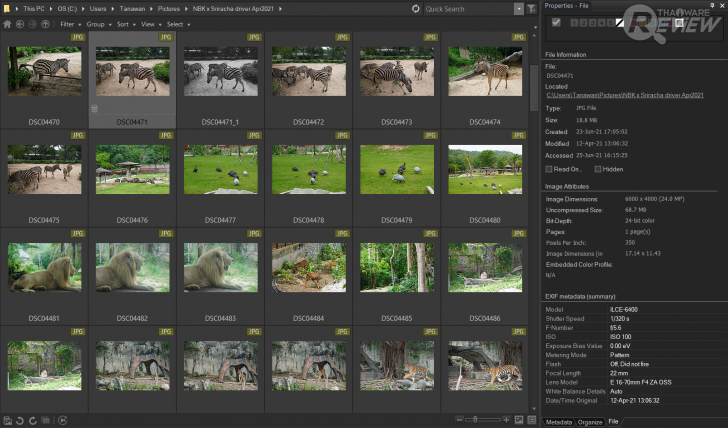
Task: Click the Home navigation icon
Action: click(8, 23)
